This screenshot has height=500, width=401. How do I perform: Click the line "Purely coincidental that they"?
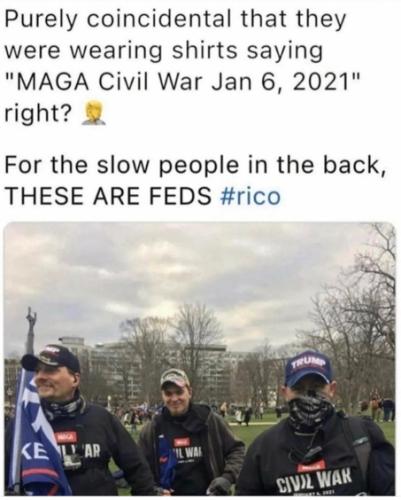click(x=175, y=20)
